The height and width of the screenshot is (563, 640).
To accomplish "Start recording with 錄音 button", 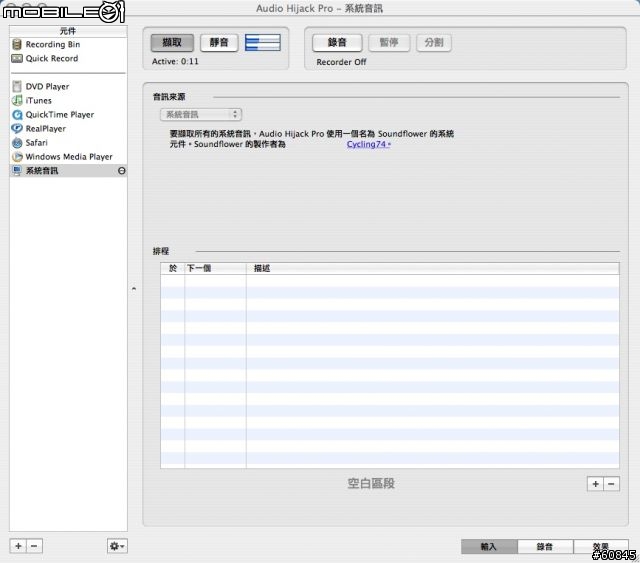I will (337, 42).
